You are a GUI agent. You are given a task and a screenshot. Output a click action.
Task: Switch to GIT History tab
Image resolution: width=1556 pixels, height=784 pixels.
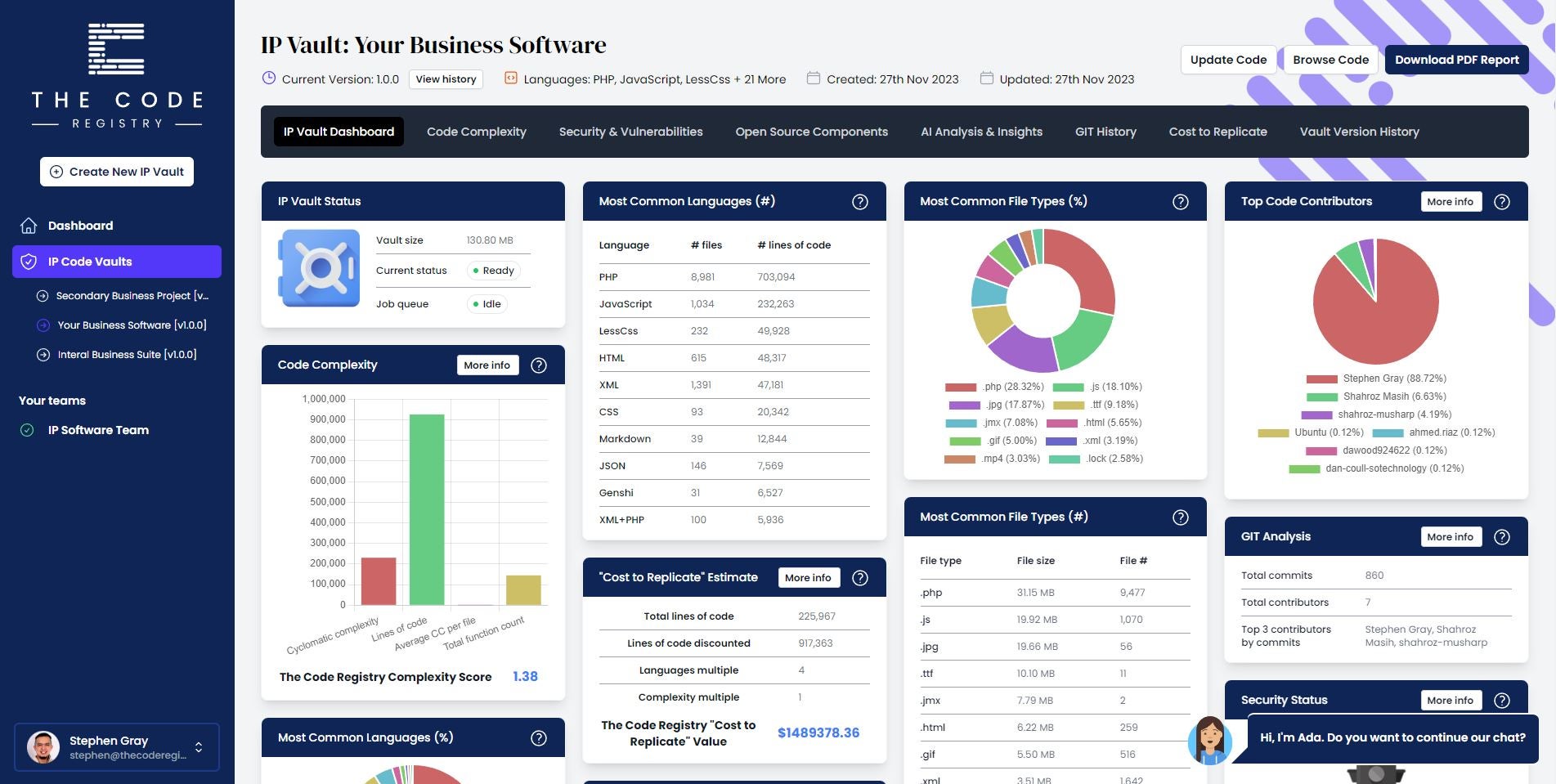[x=1105, y=132]
